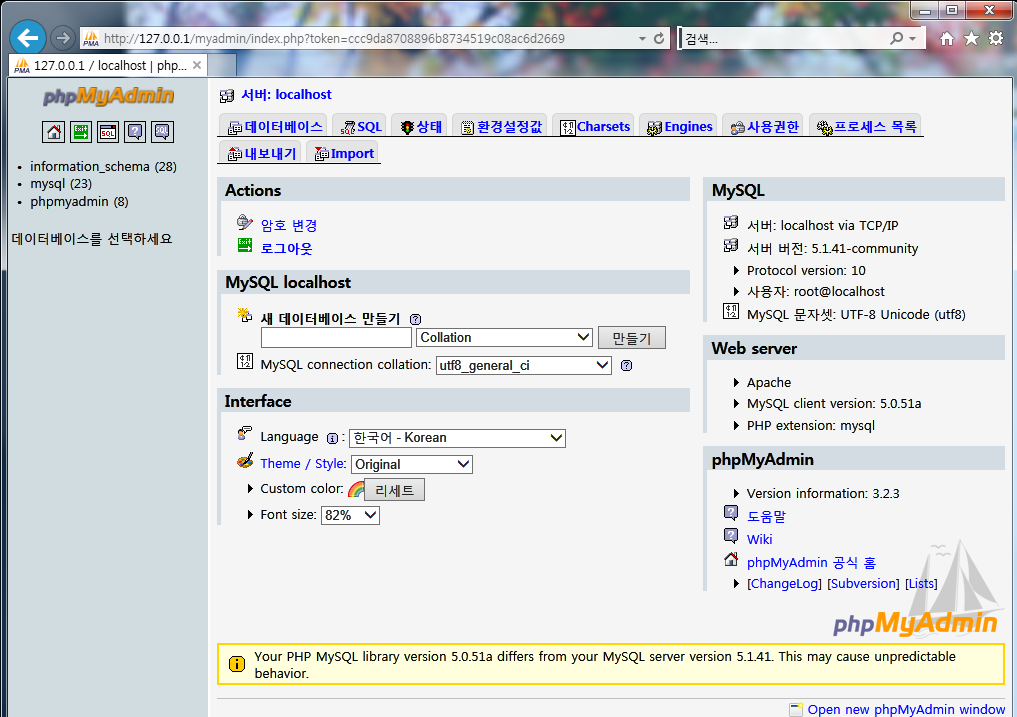Click the rainbow custom color icon
Screen dimensions: 1017x717
355,489
